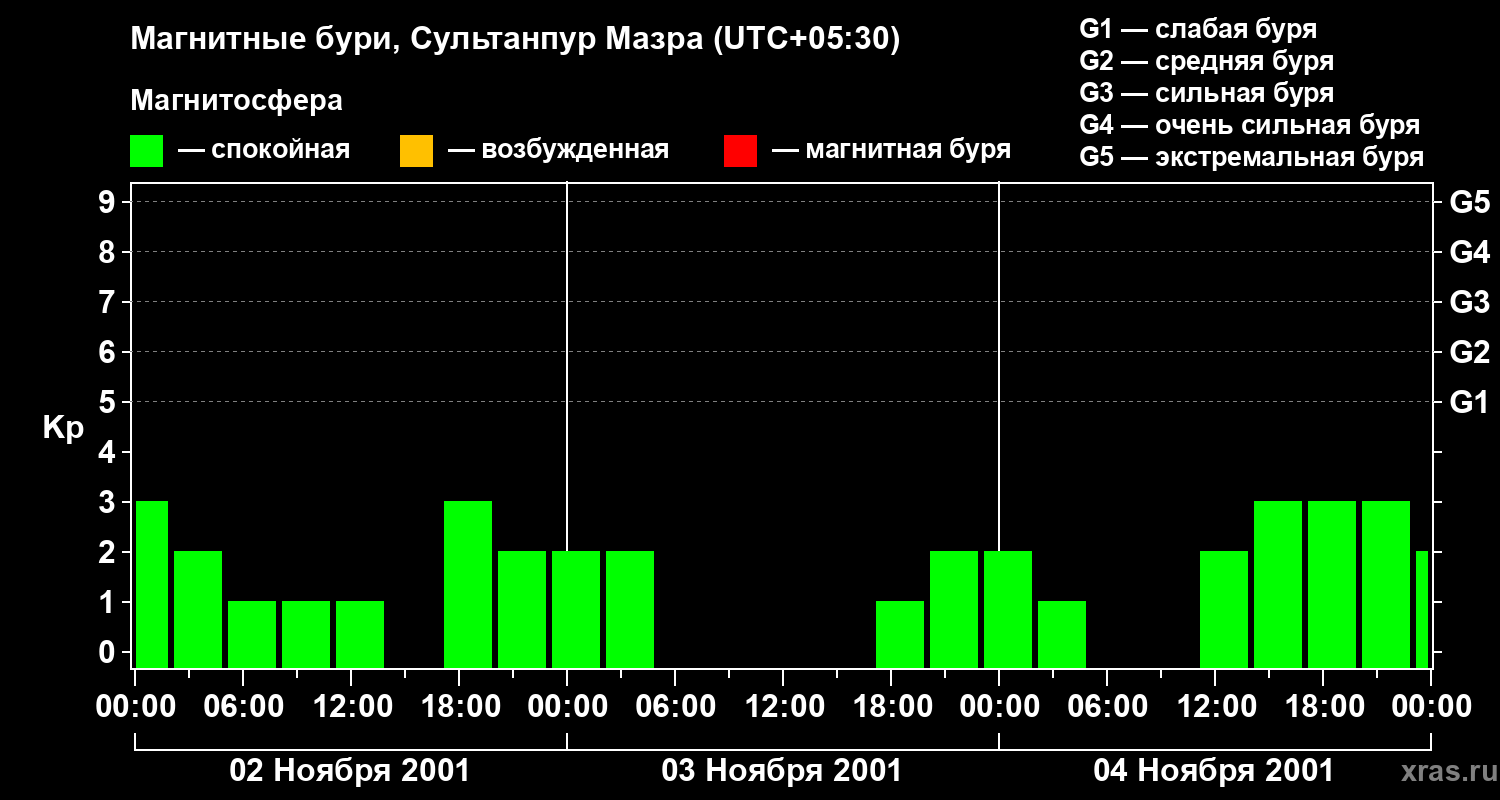
Task: Click the 'G1 — слабая буря' description line
Action: [x=1198, y=29]
